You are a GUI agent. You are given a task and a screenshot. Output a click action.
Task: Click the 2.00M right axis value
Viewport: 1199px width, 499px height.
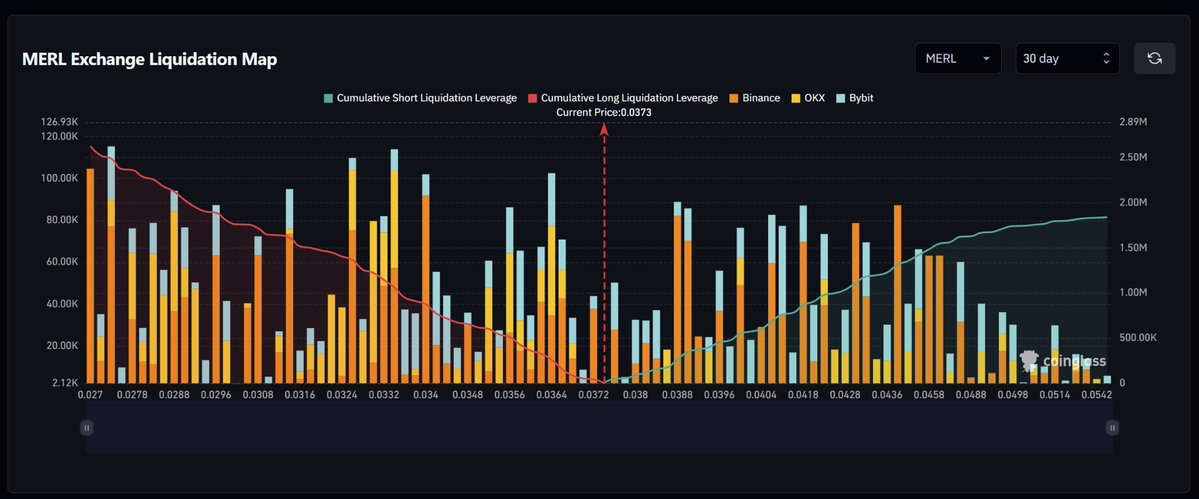1132,203
